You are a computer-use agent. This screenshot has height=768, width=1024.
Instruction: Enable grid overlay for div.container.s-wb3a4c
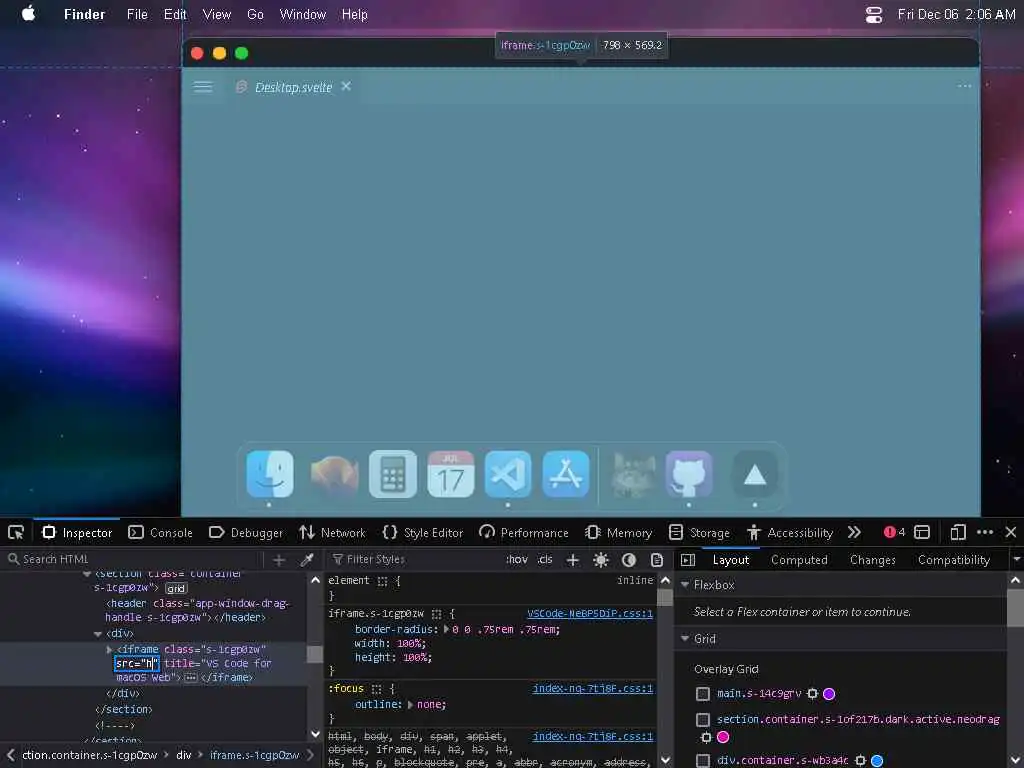coord(703,761)
